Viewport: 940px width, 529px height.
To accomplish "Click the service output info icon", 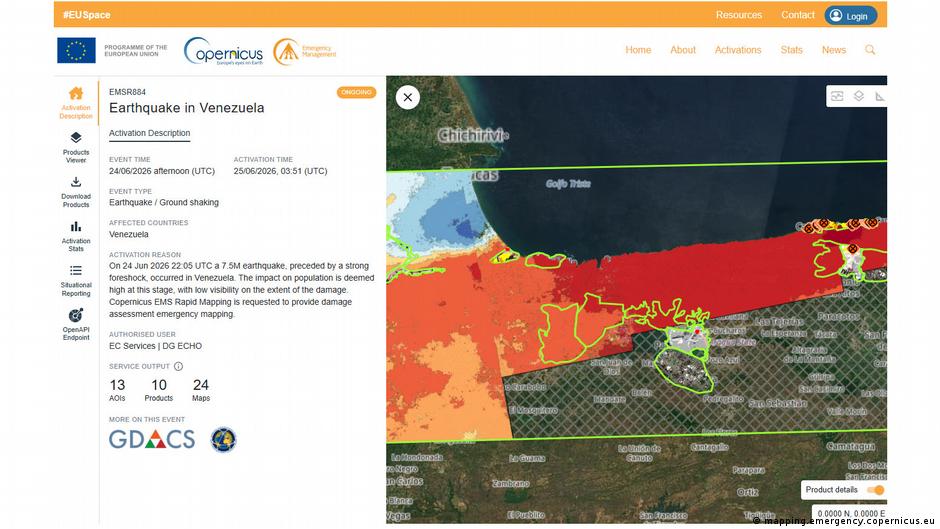I will point(178,366).
